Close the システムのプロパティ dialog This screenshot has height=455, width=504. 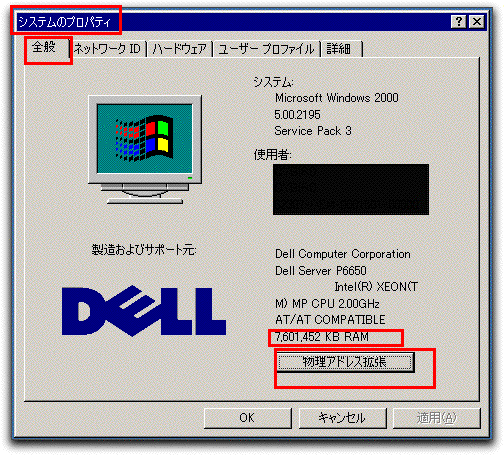pos(477,22)
